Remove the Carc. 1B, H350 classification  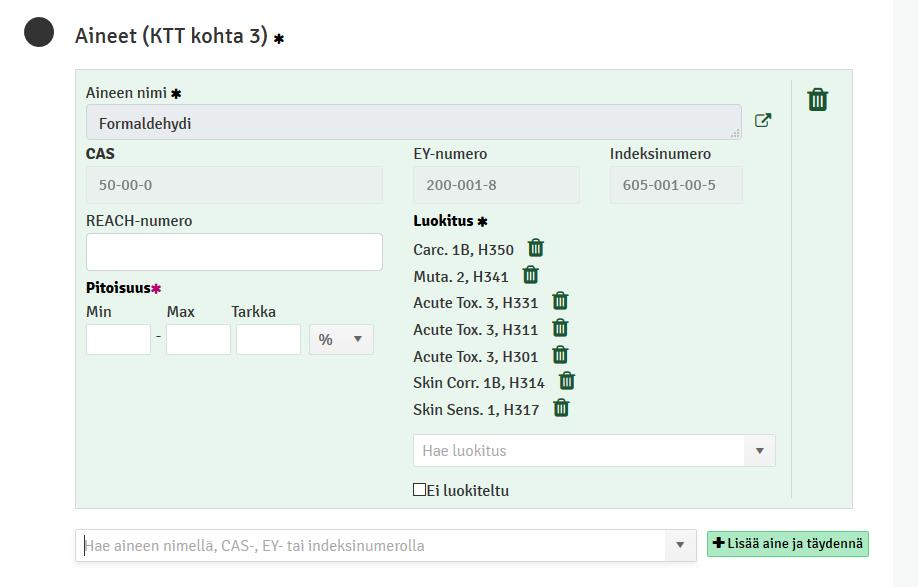point(536,248)
